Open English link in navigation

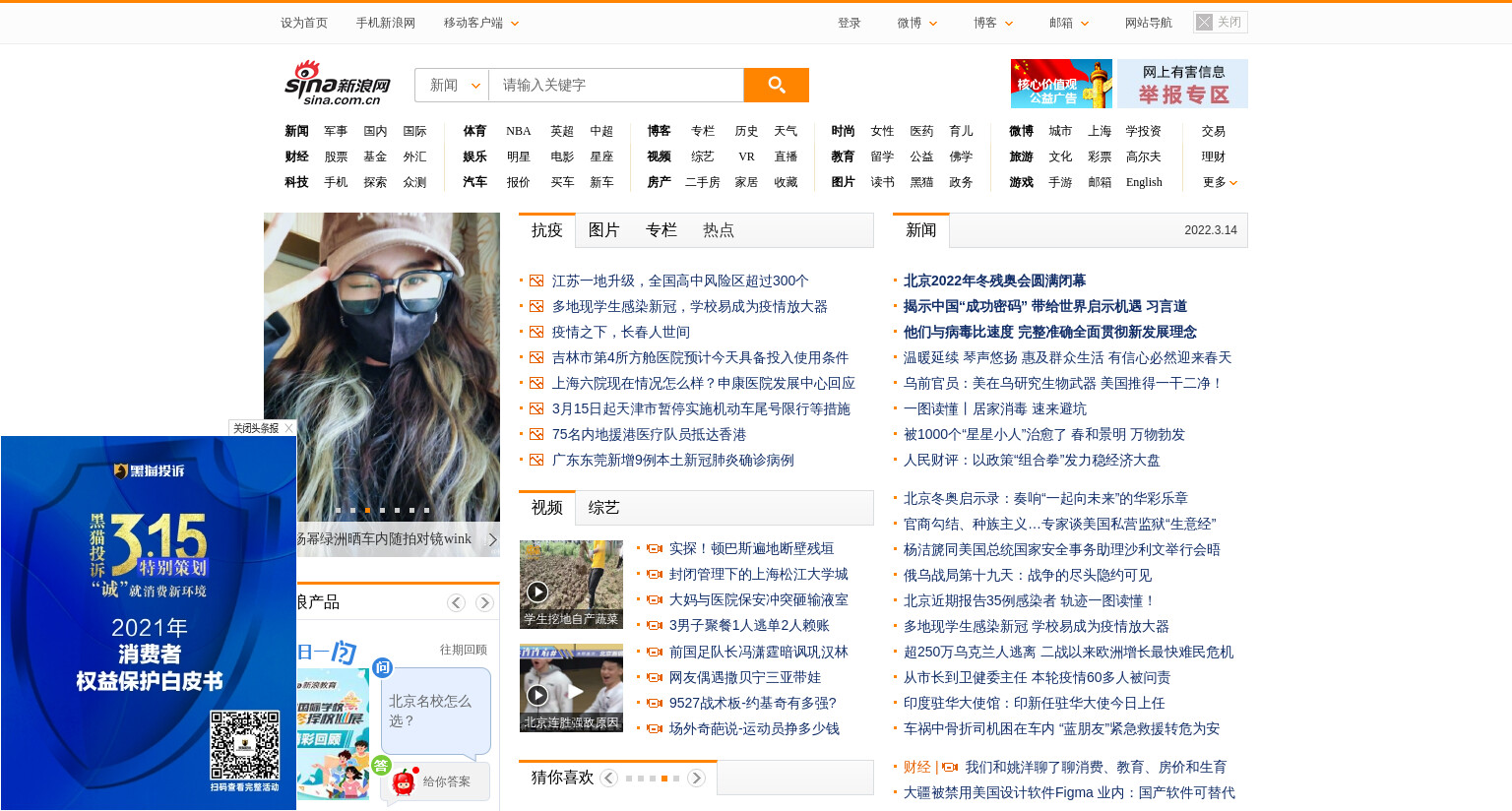pos(1144,182)
